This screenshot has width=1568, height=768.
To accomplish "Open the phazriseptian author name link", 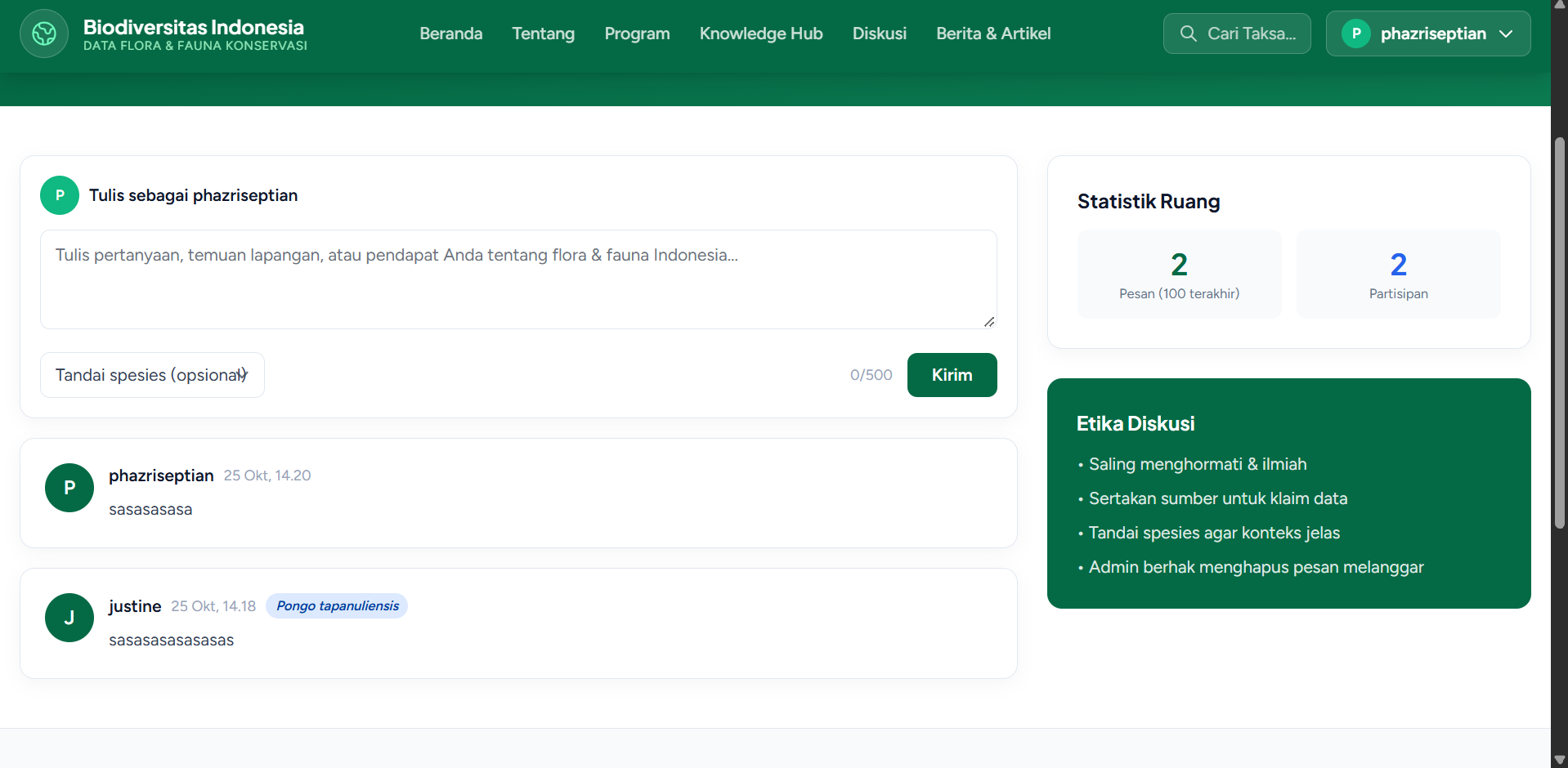I will 161,476.
